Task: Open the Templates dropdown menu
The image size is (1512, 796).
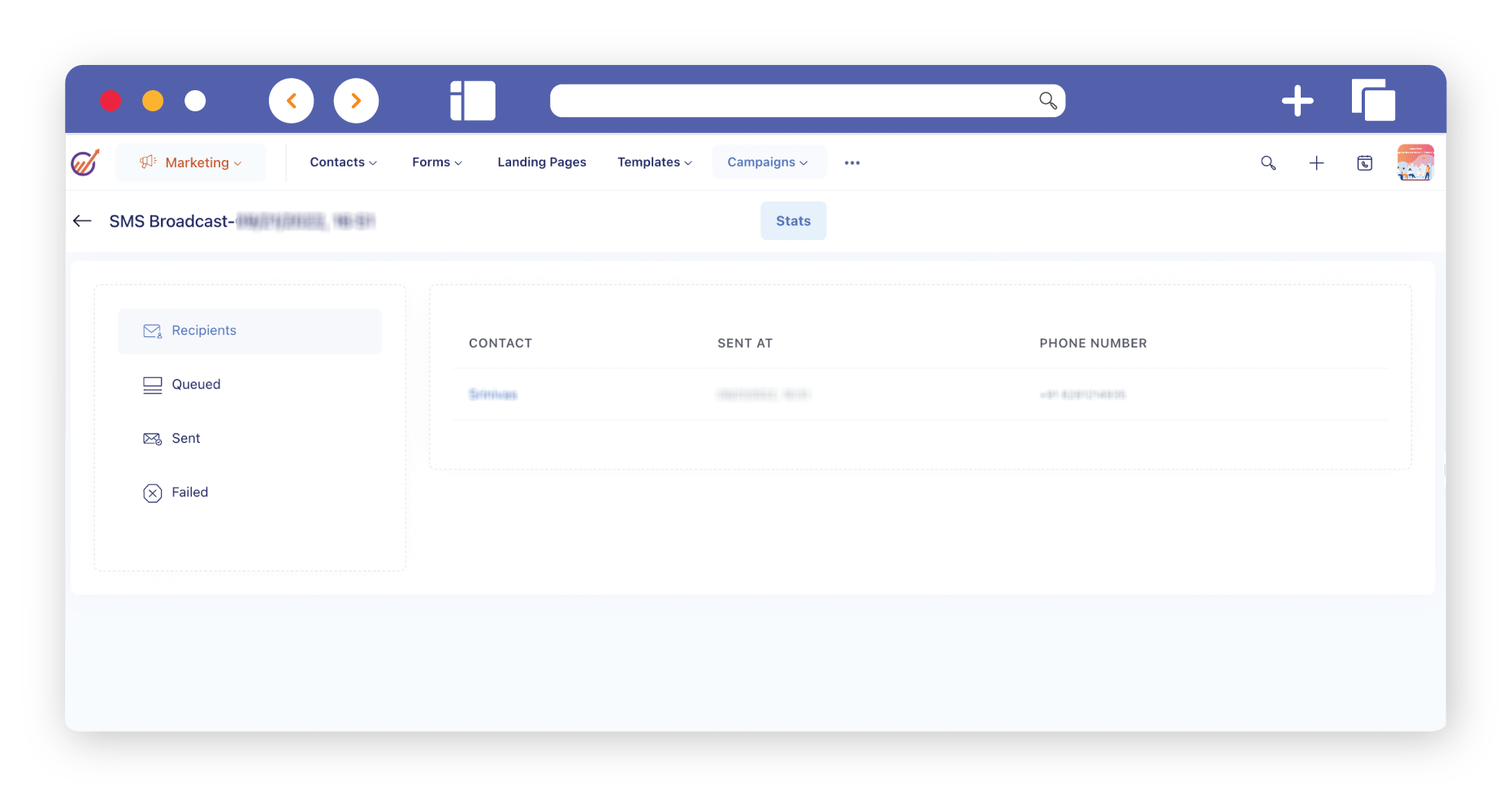Action: click(x=654, y=162)
